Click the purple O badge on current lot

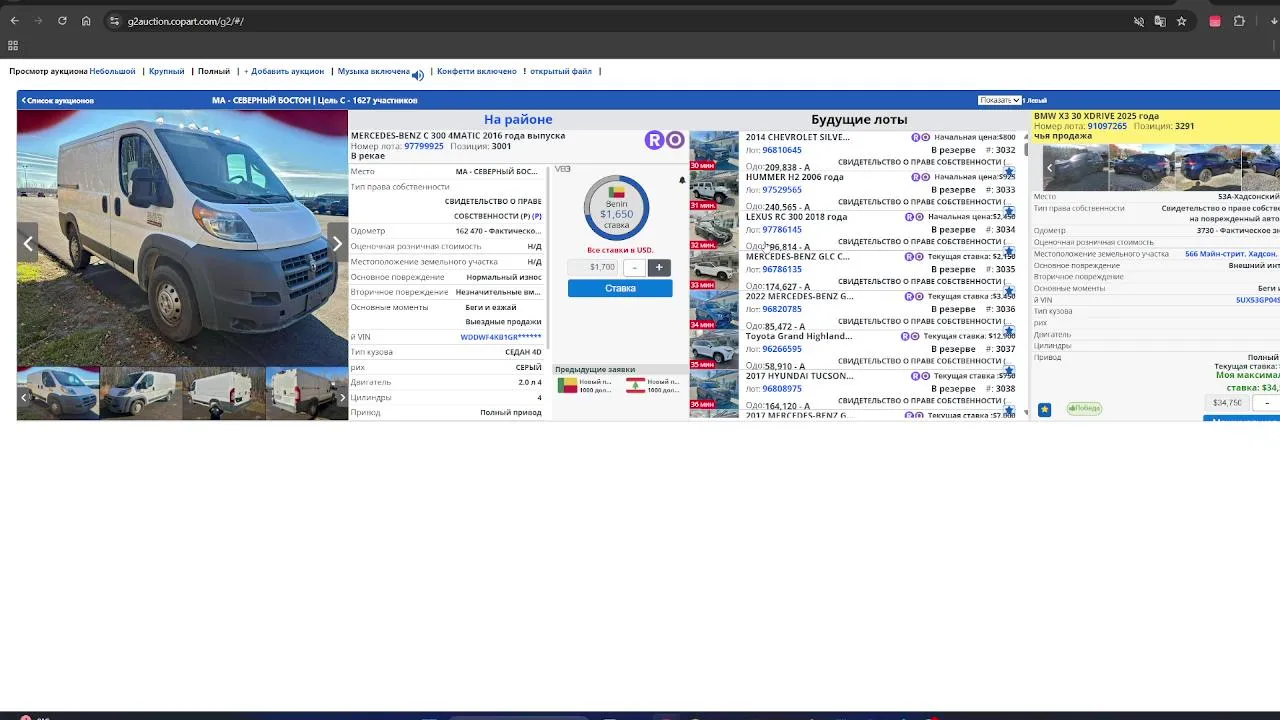click(x=675, y=140)
